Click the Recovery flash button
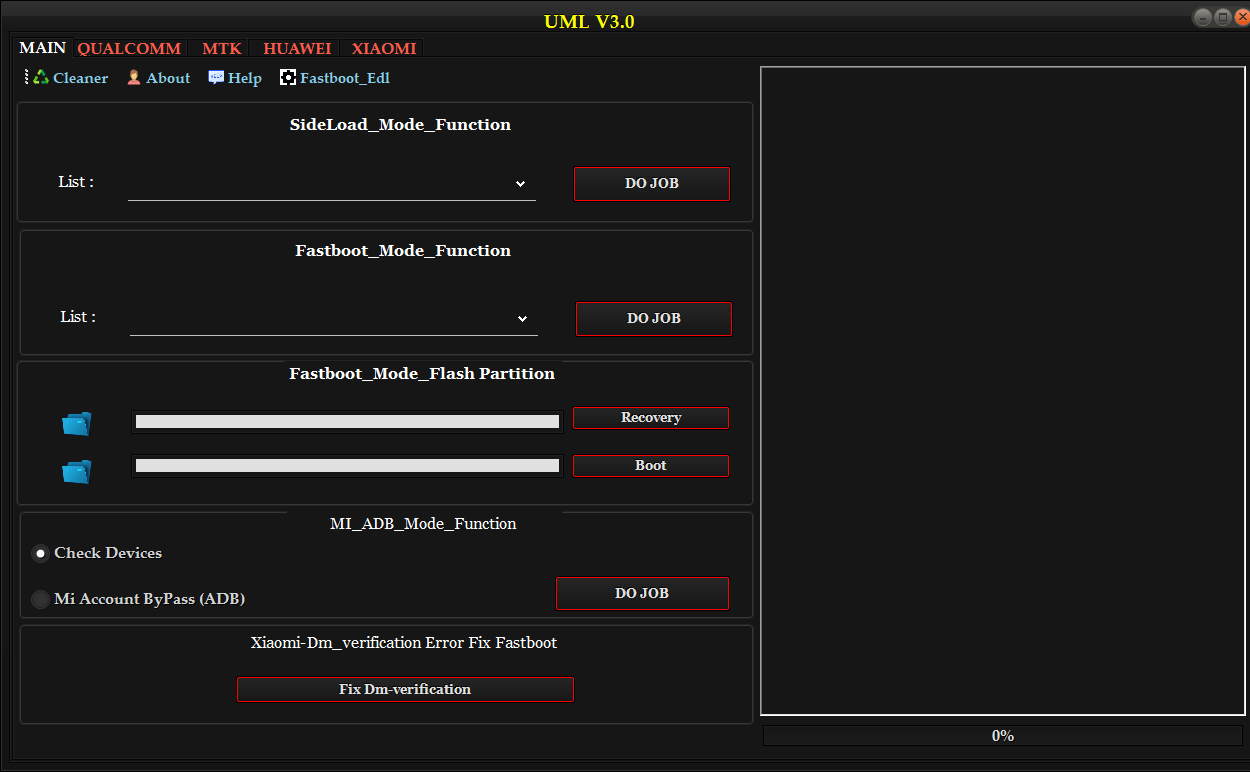The image size is (1250, 772). click(x=651, y=417)
